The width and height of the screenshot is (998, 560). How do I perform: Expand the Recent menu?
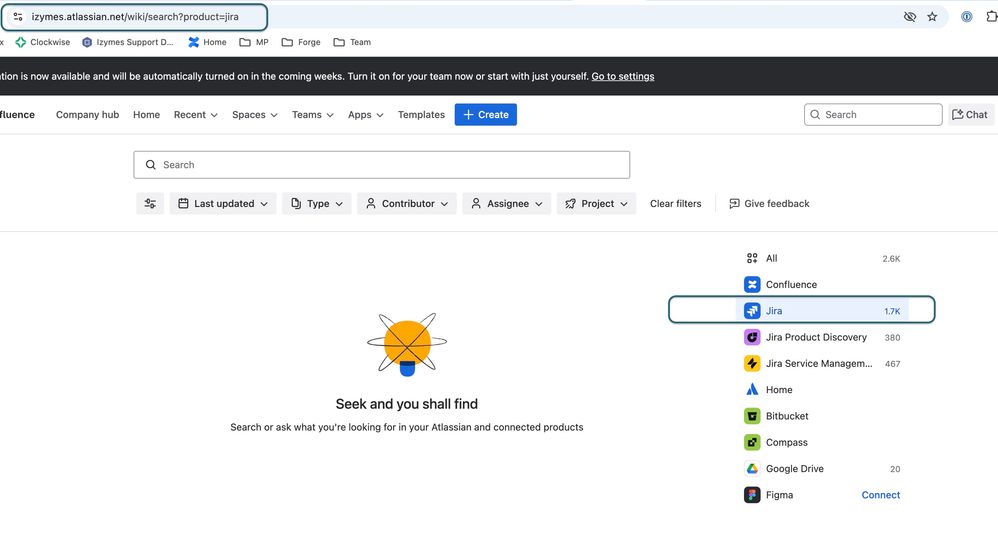195,115
